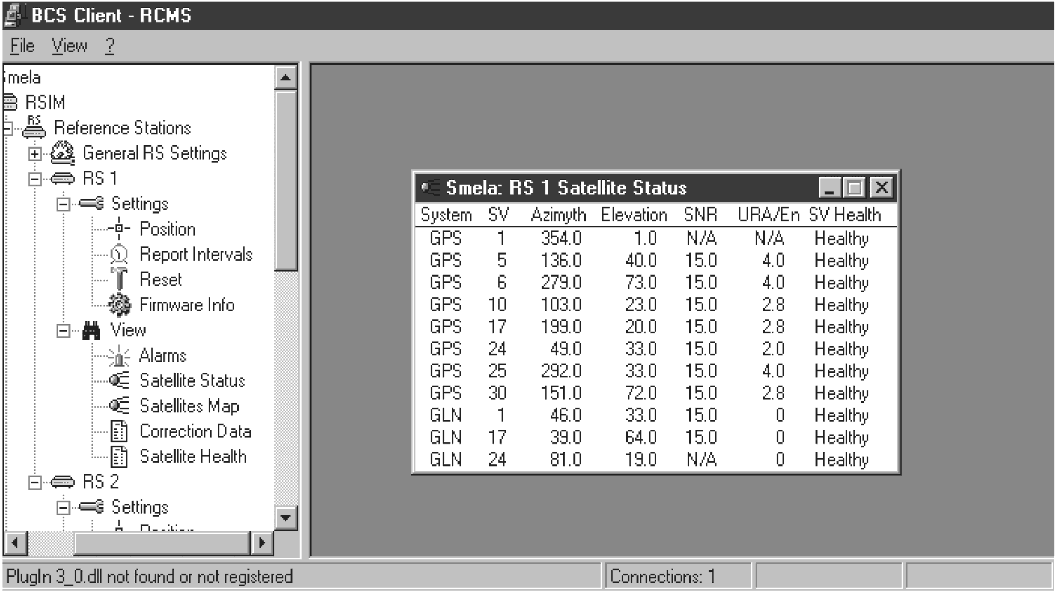1056x593 pixels.
Task: Collapse the RS 2 Settings node
Action: coord(63,508)
